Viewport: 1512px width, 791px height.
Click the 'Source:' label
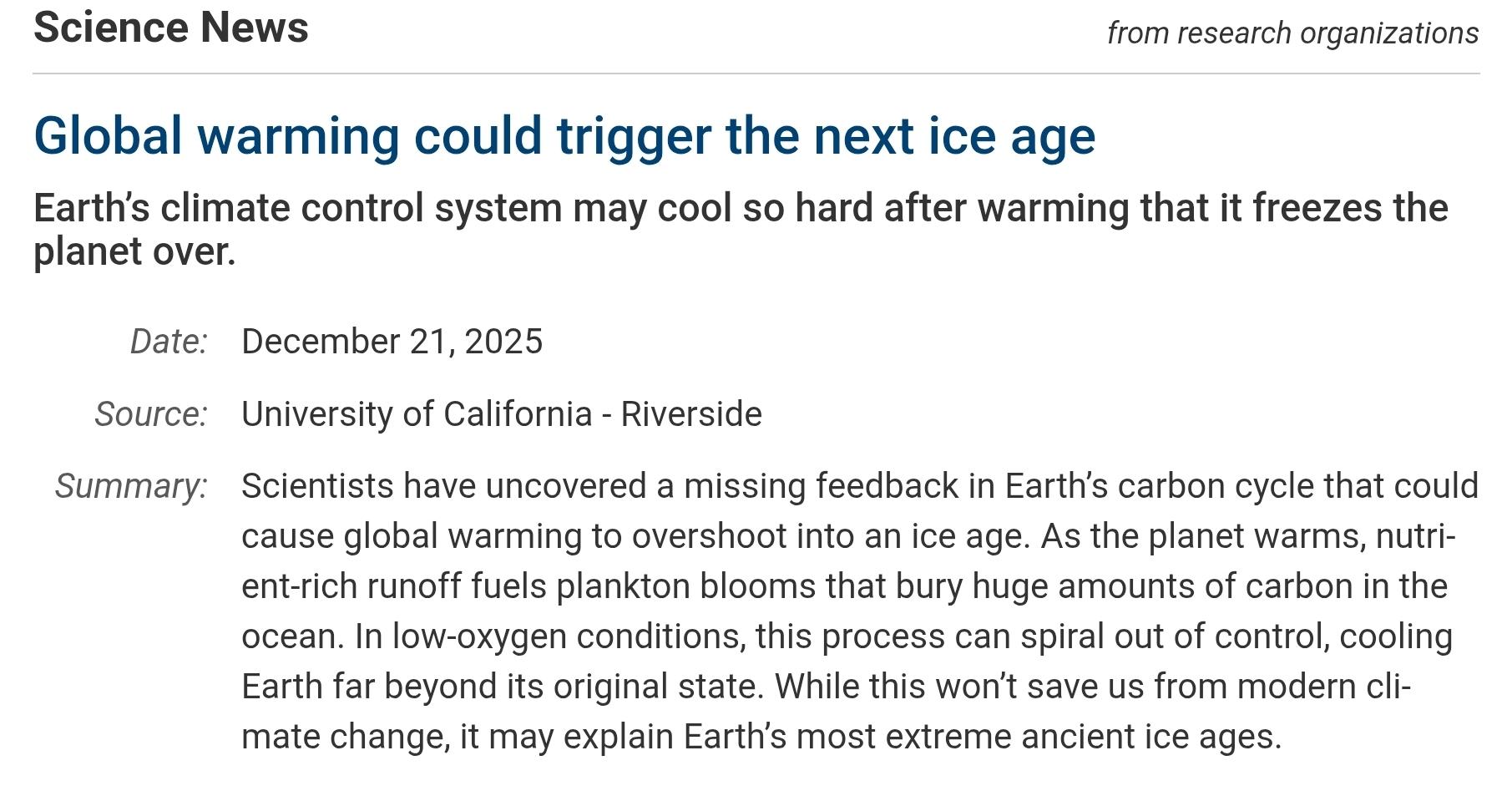point(151,414)
